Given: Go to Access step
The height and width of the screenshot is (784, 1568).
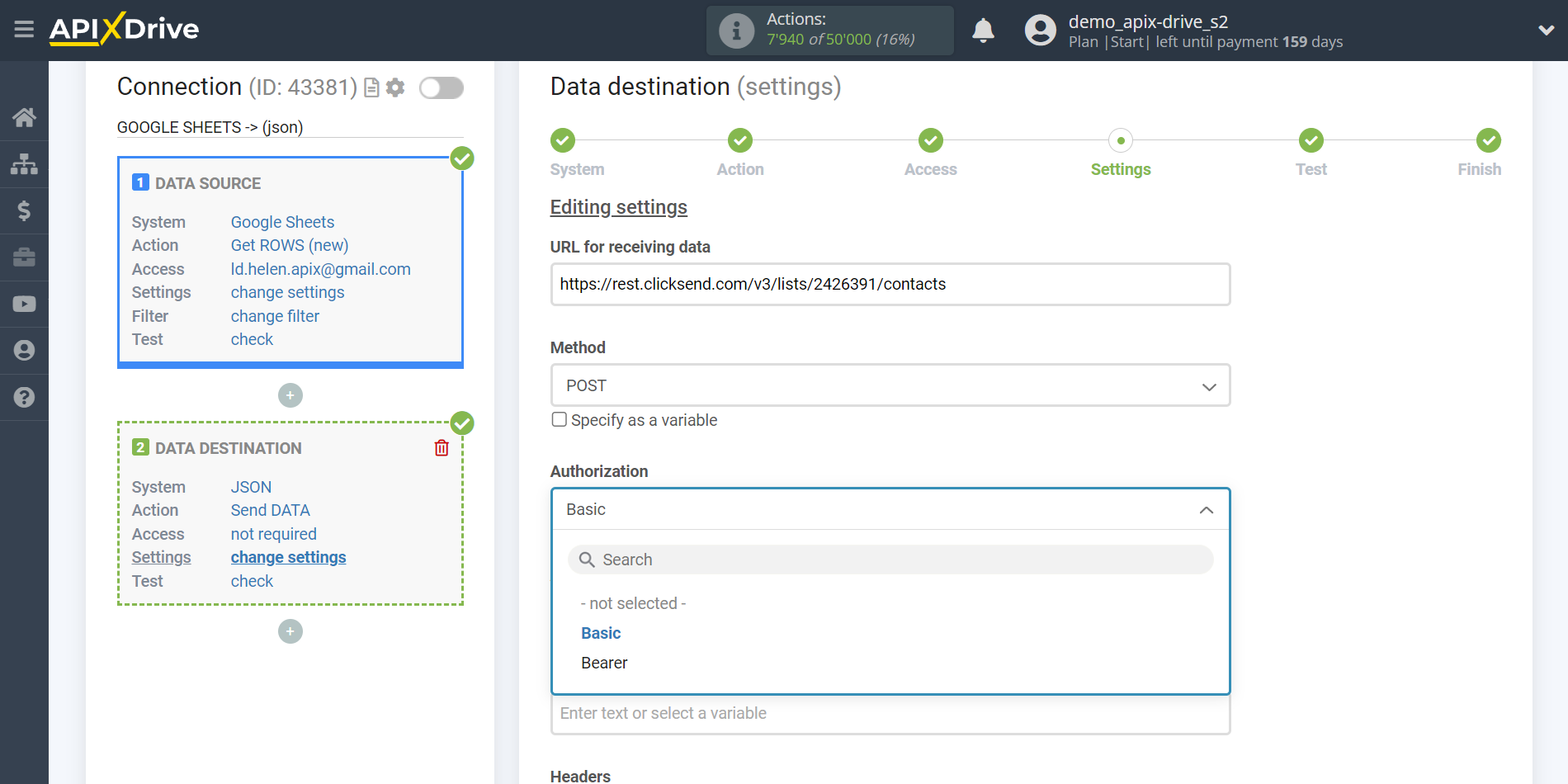Looking at the screenshot, I should tap(931, 140).
